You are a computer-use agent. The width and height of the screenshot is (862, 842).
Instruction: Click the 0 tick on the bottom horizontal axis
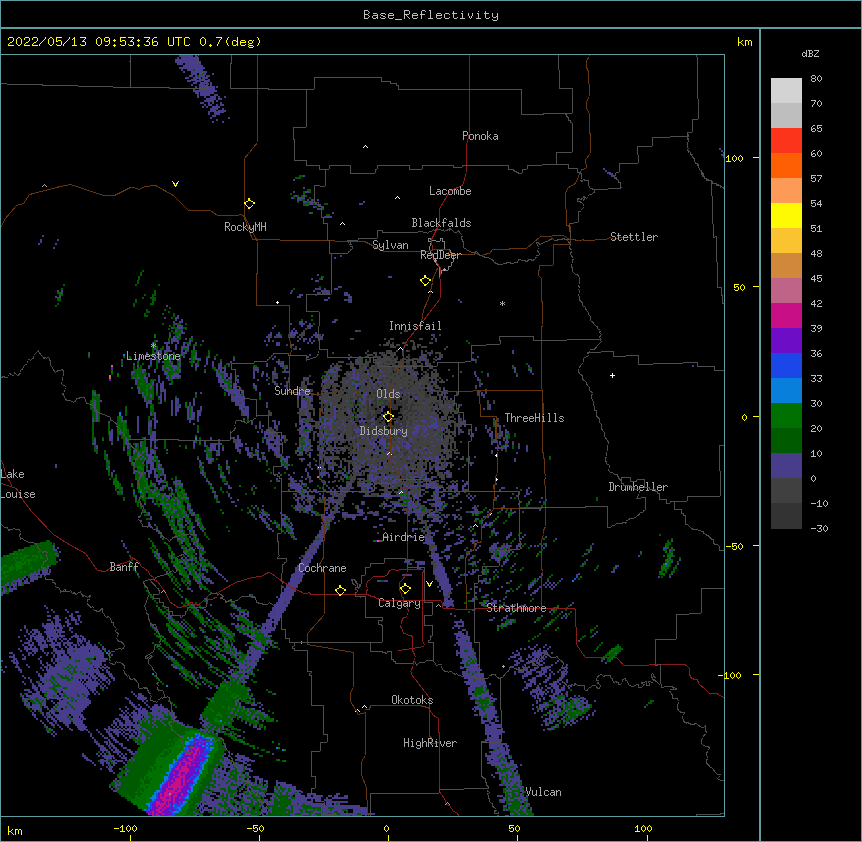point(386,828)
